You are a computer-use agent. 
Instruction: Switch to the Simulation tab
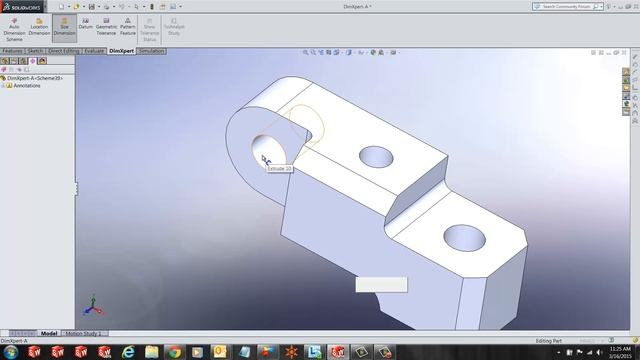[151, 51]
